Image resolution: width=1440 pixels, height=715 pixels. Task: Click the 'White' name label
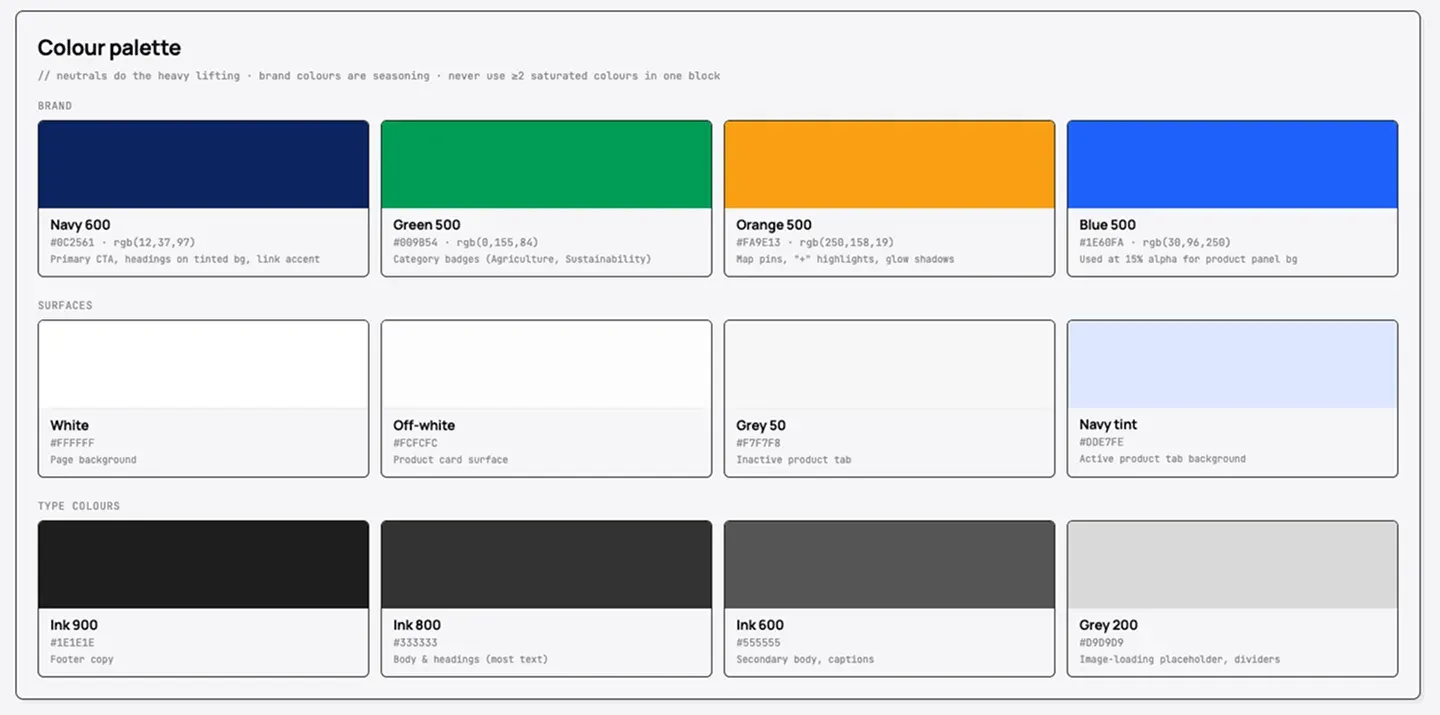(x=69, y=425)
